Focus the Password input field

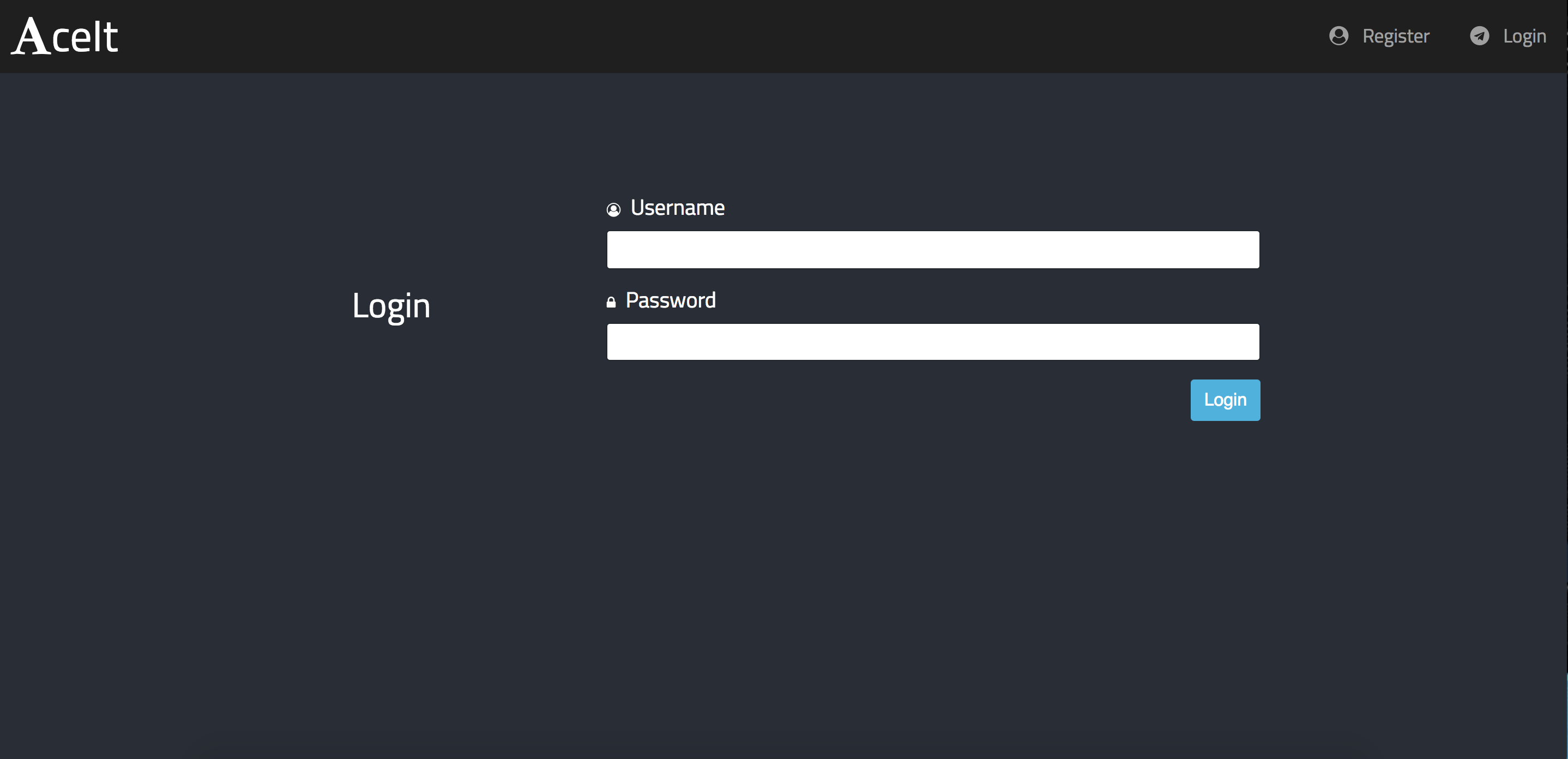[x=932, y=342]
